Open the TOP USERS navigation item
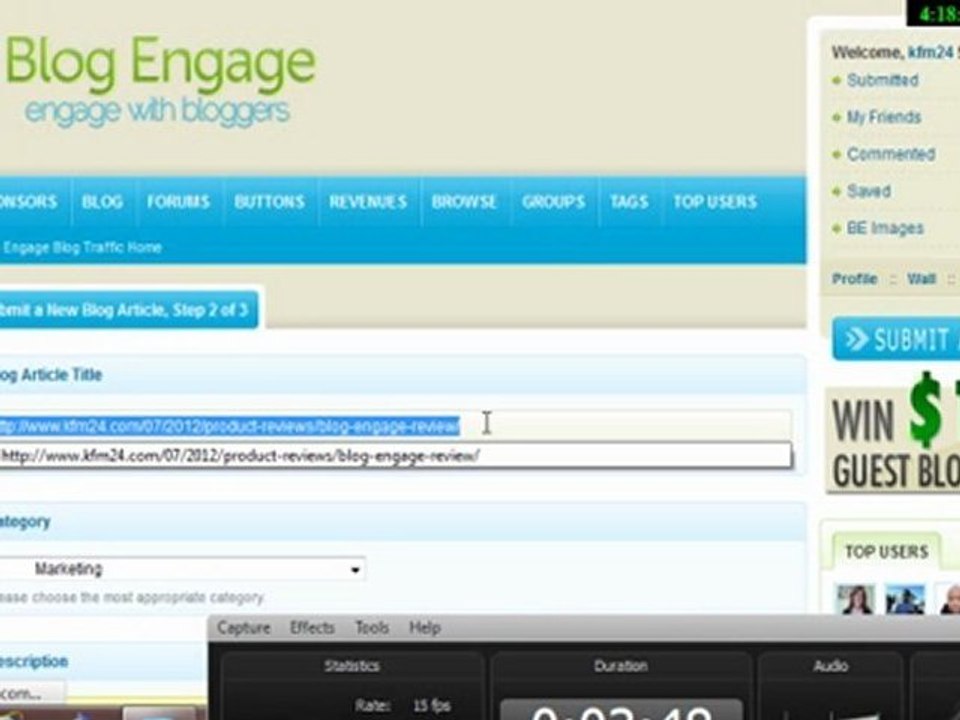960x720 pixels. click(715, 202)
